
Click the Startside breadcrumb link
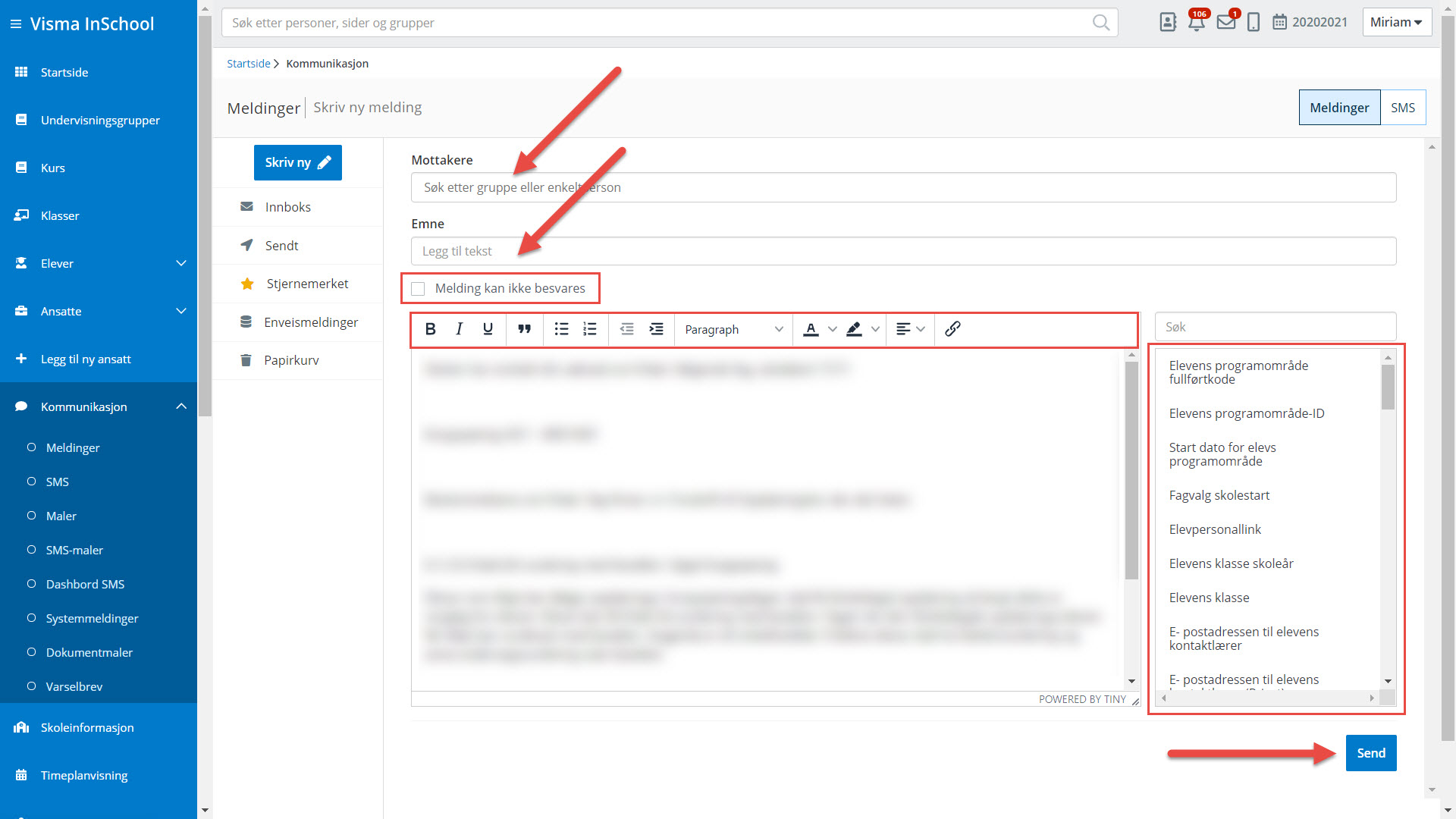[248, 64]
